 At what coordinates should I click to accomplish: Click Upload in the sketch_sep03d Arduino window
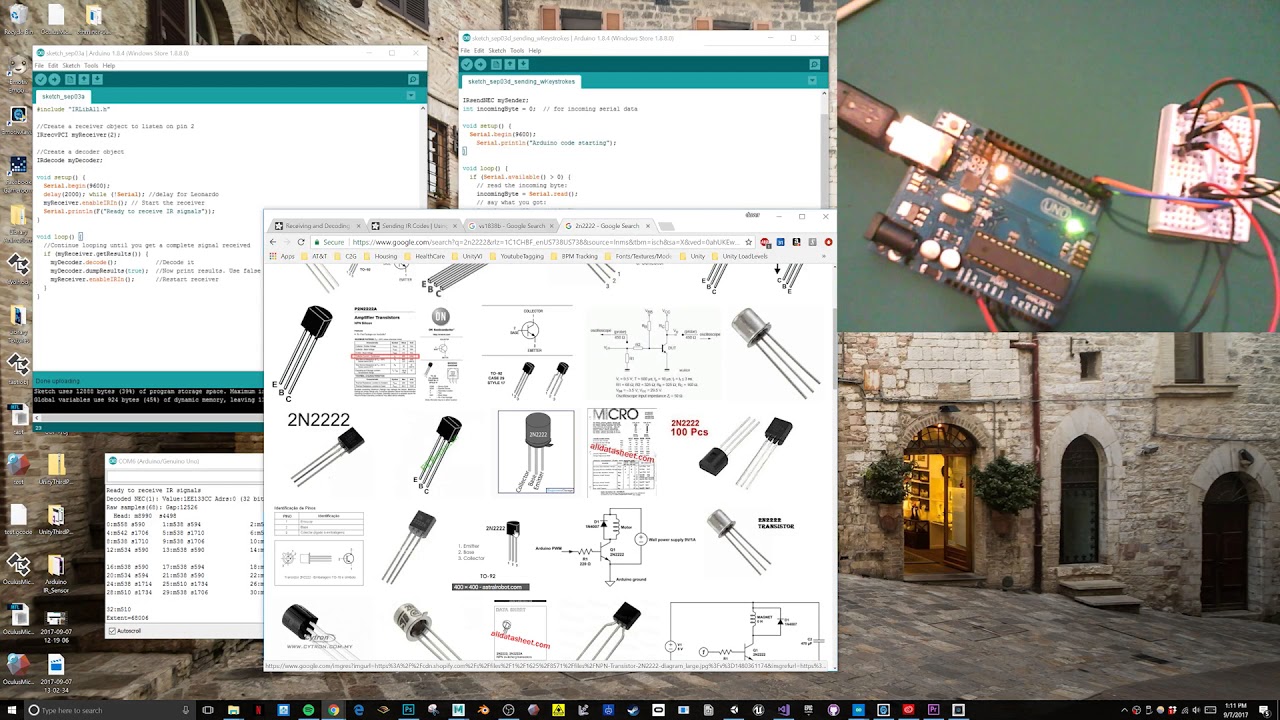coord(481,65)
